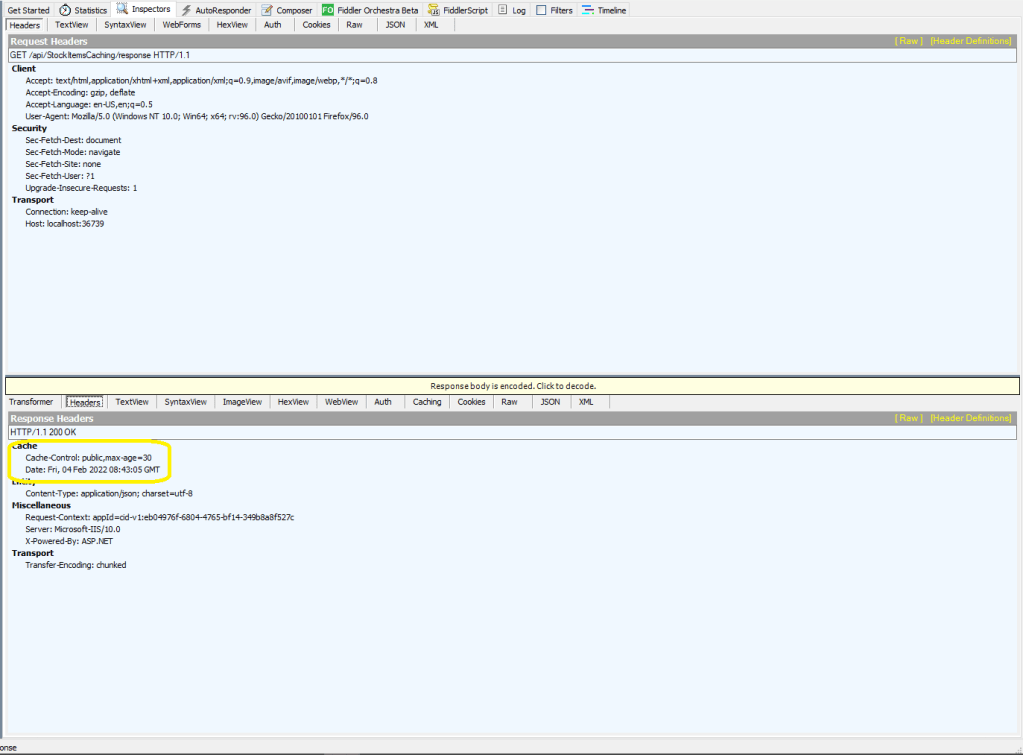Switch to response ImageView tab
The height and width of the screenshot is (755, 1023).
(x=242, y=402)
